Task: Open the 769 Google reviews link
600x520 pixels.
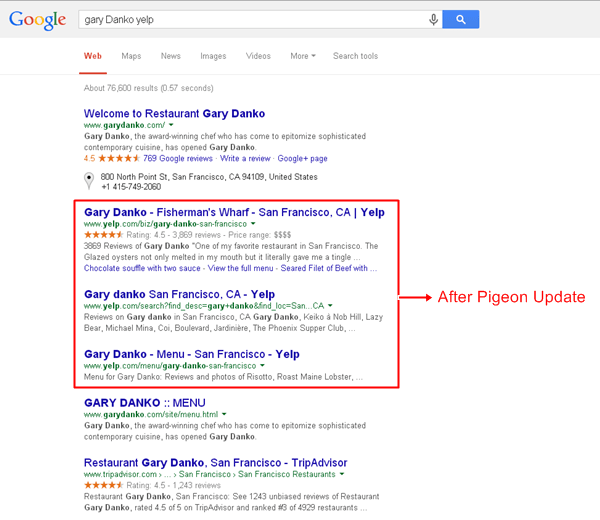Action: [178, 158]
